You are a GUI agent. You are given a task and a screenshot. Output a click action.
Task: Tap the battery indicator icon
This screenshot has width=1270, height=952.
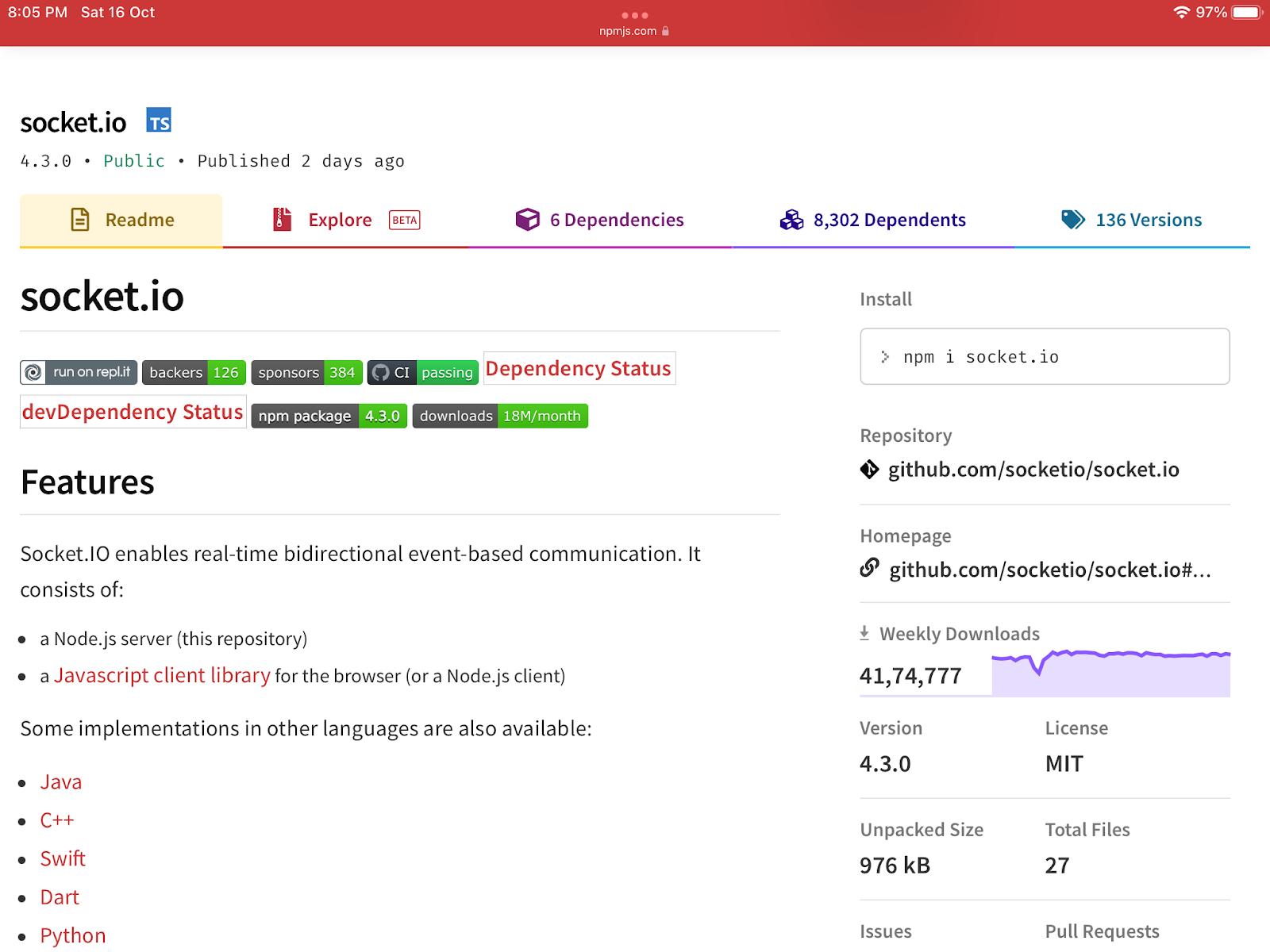(1247, 13)
